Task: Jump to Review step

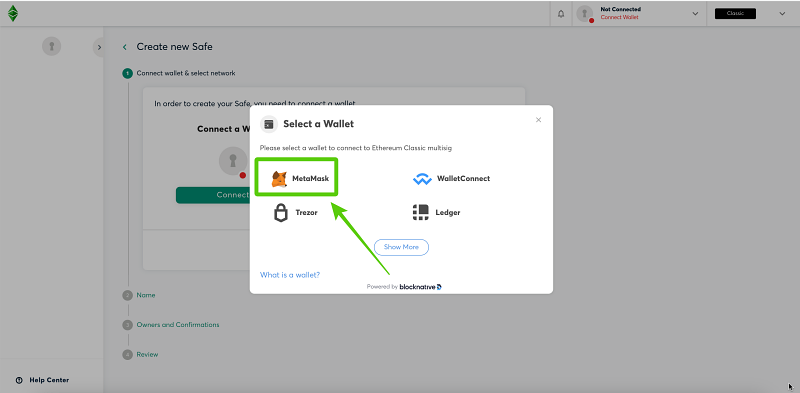Action: coord(147,354)
